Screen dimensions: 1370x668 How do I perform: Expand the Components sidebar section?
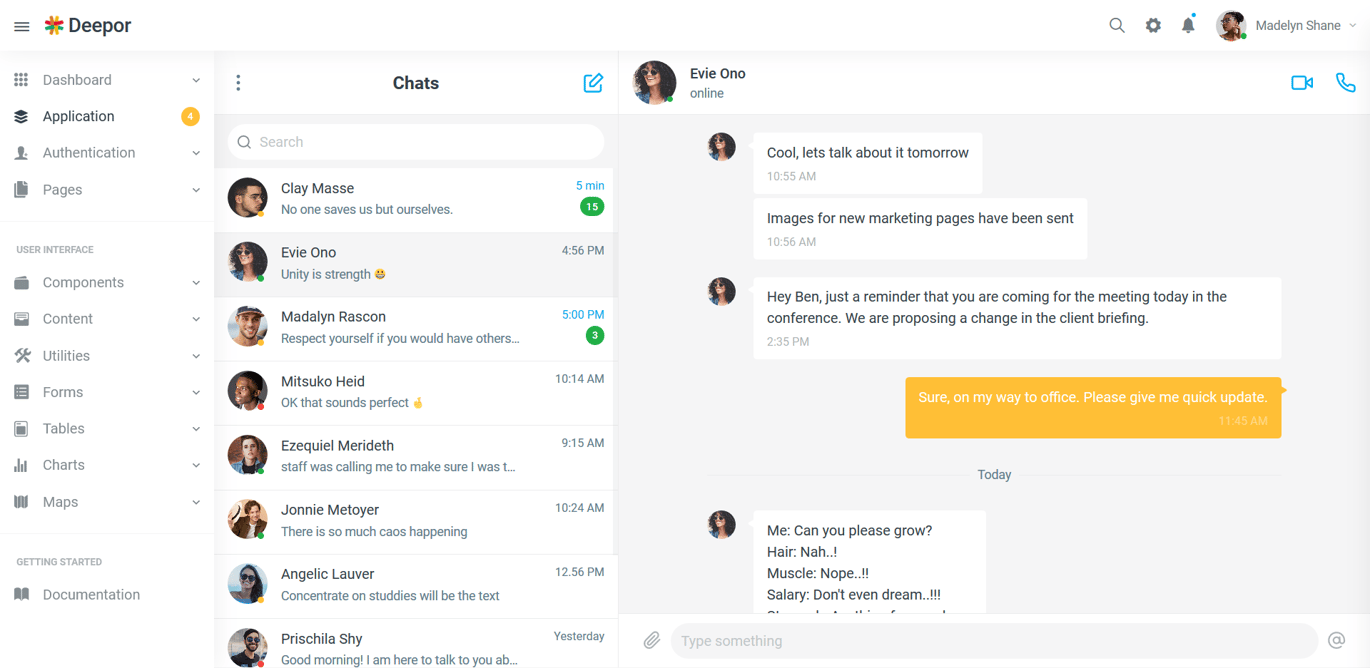coord(107,283)
